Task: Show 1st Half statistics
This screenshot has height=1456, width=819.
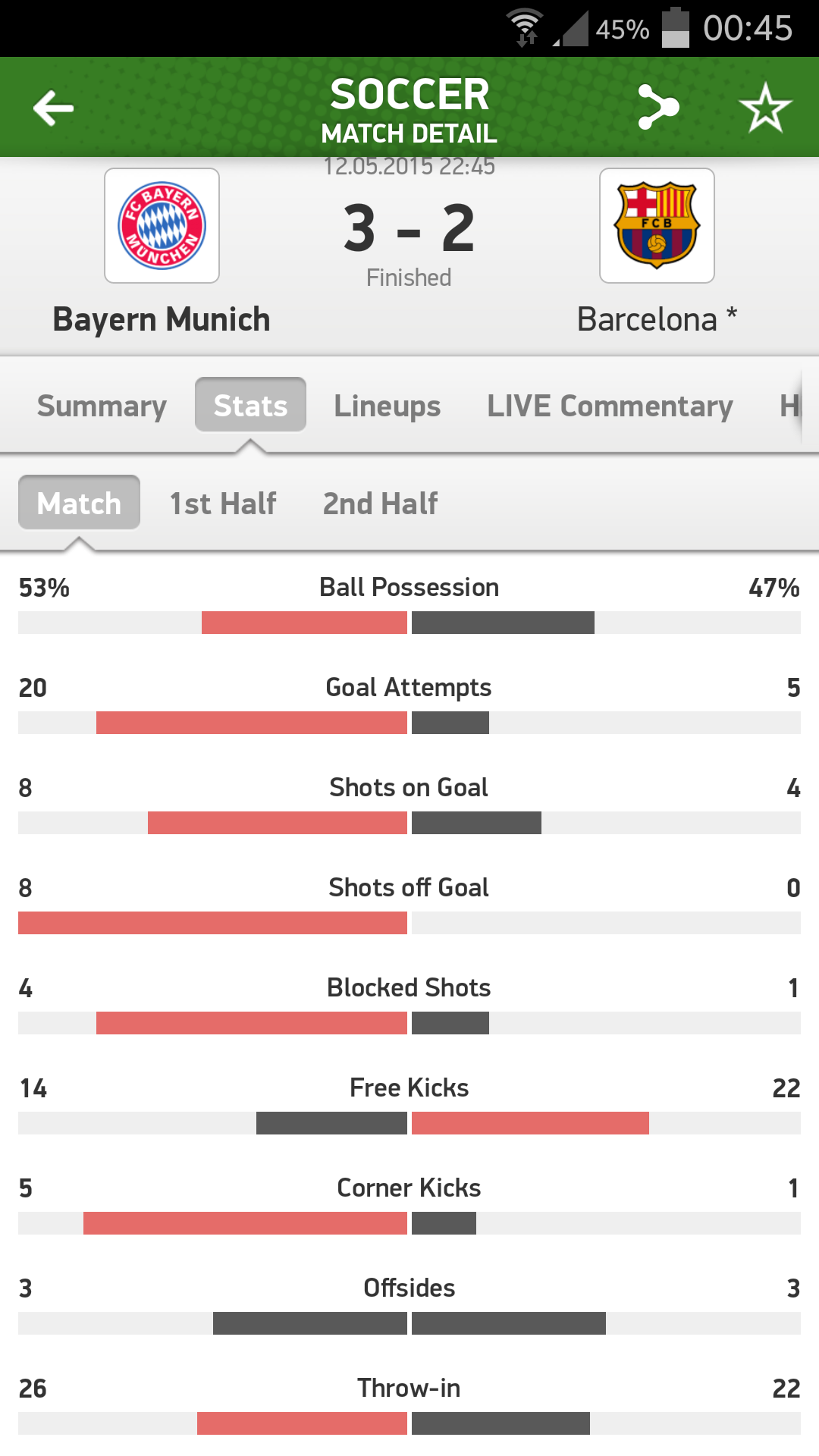Action: point(223,503)
